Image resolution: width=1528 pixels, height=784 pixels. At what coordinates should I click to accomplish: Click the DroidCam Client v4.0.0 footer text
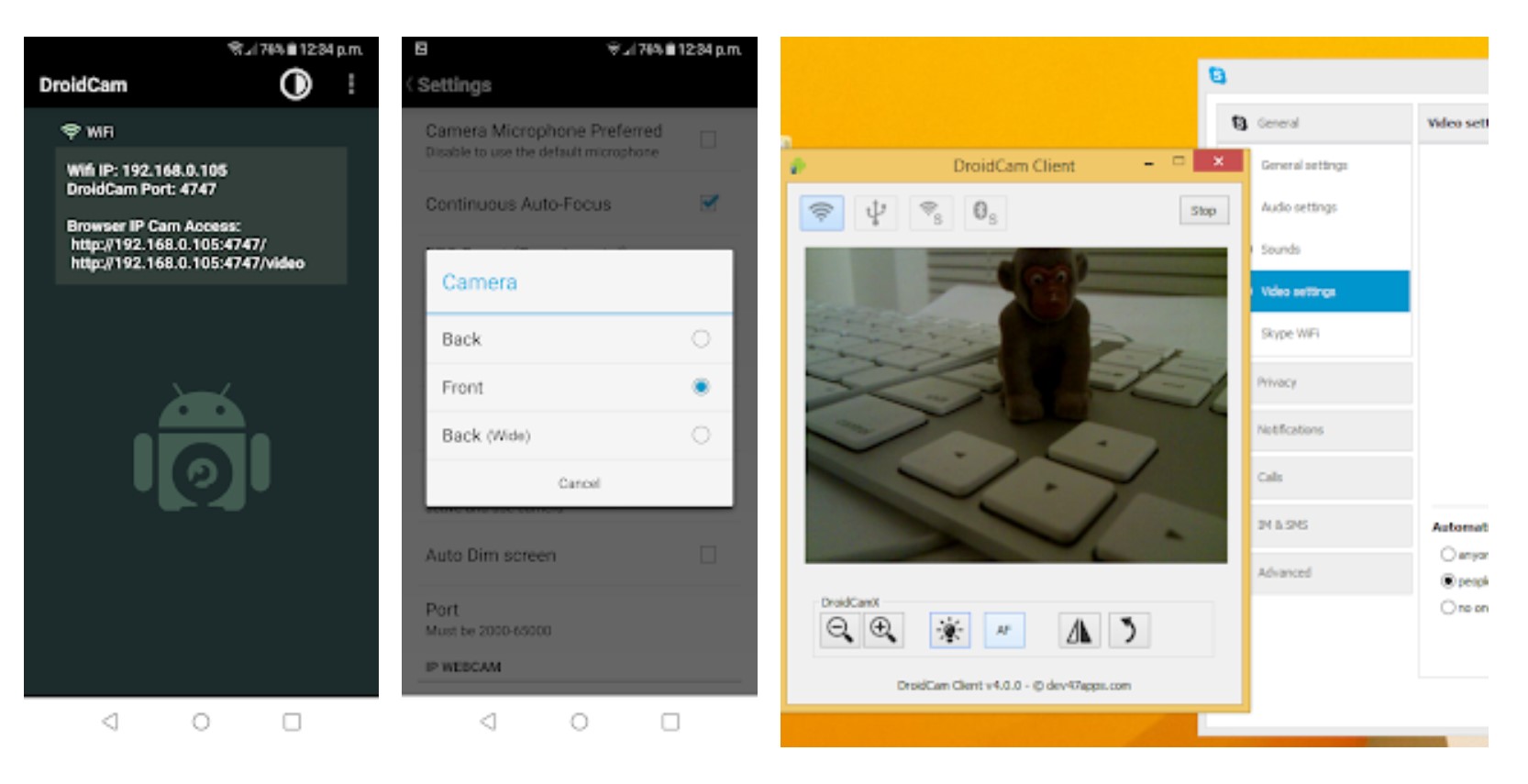(1013, 685)
